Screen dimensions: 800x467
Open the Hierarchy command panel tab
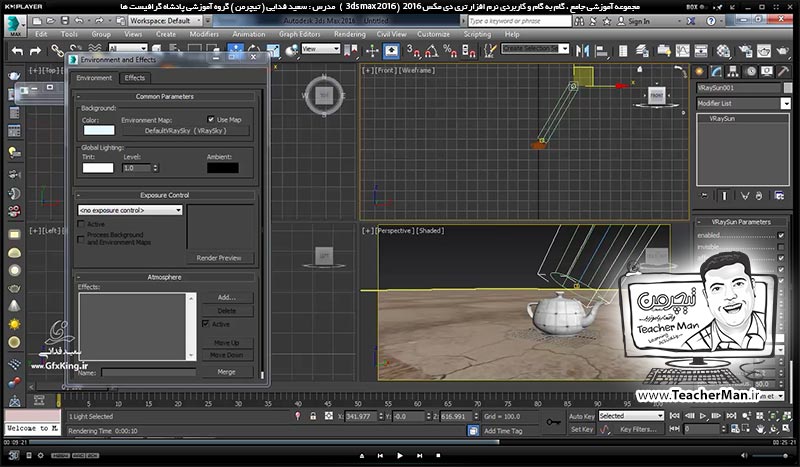pos(733,71)
